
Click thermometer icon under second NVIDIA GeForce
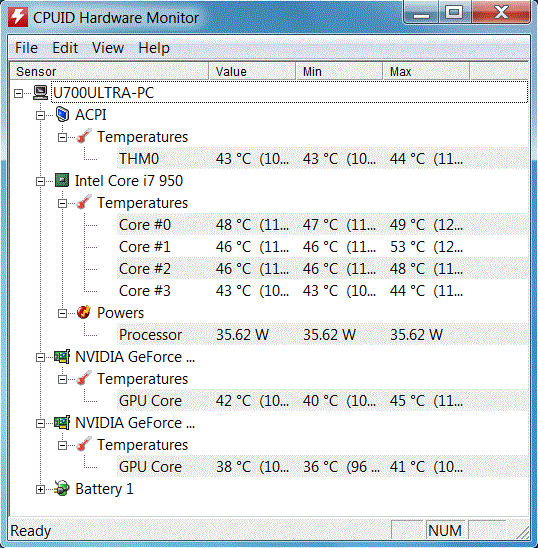[84, 445]
